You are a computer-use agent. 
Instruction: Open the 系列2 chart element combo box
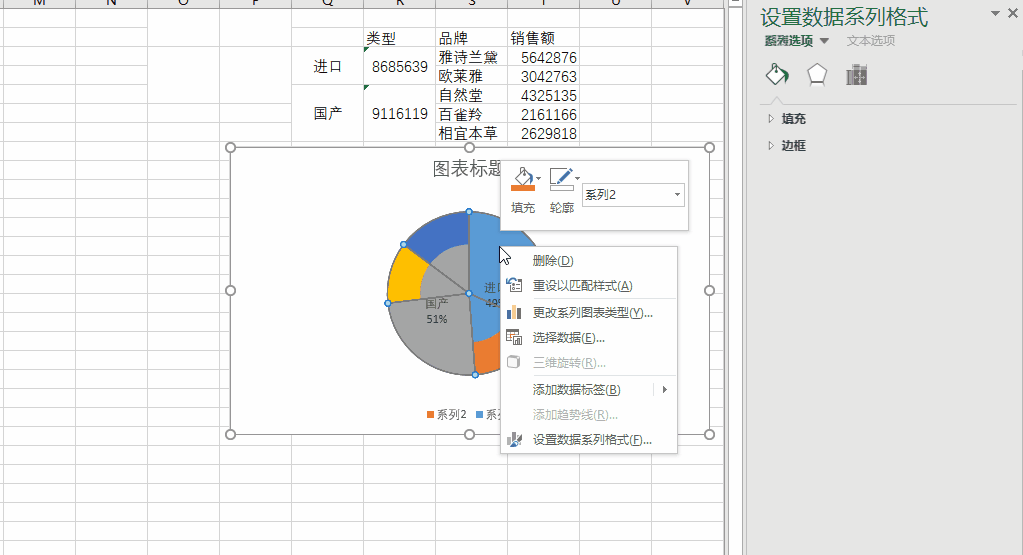(x=633, y=194)
